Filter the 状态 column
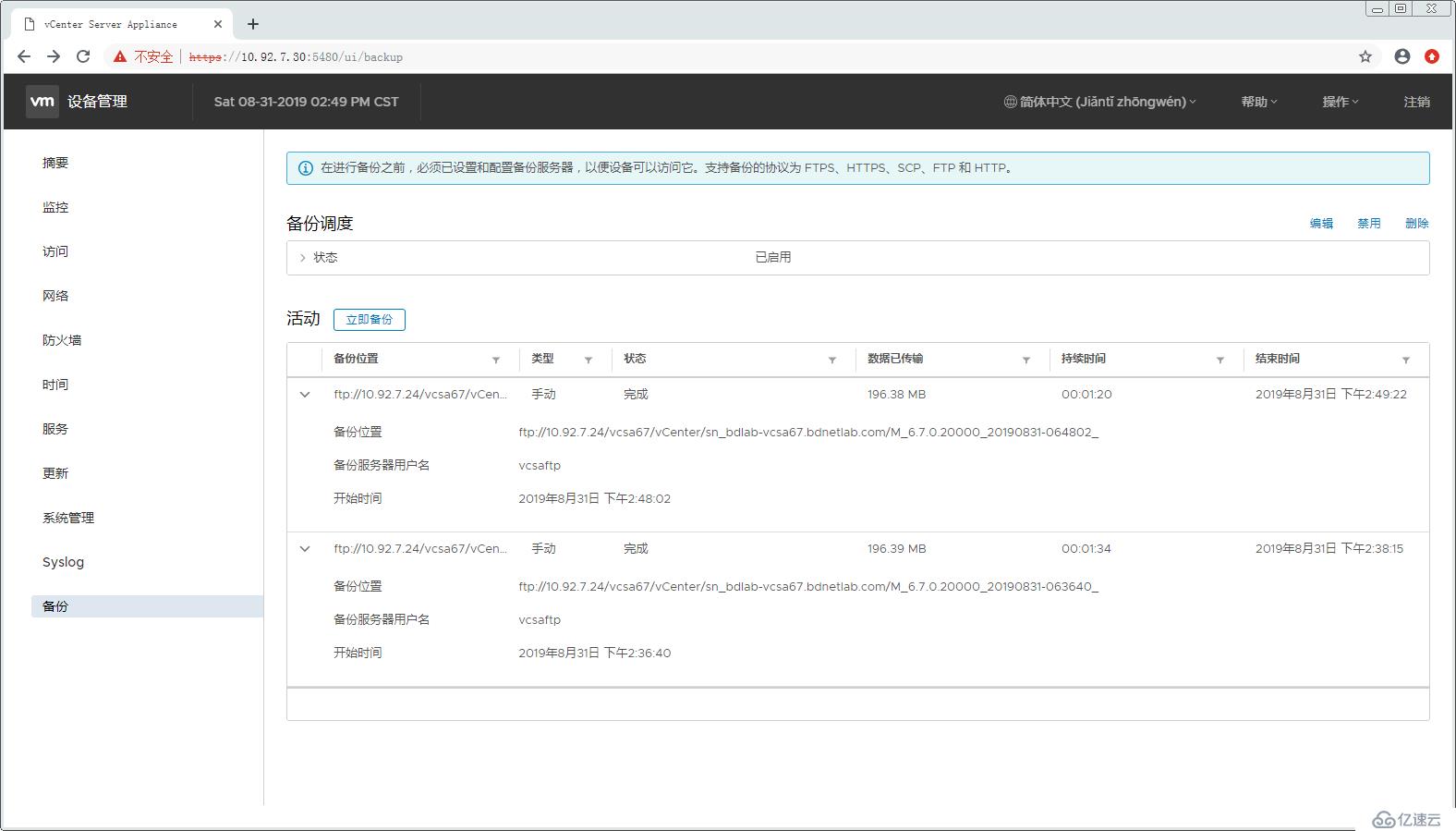The image size is (1456, 831). pos(832,360)
